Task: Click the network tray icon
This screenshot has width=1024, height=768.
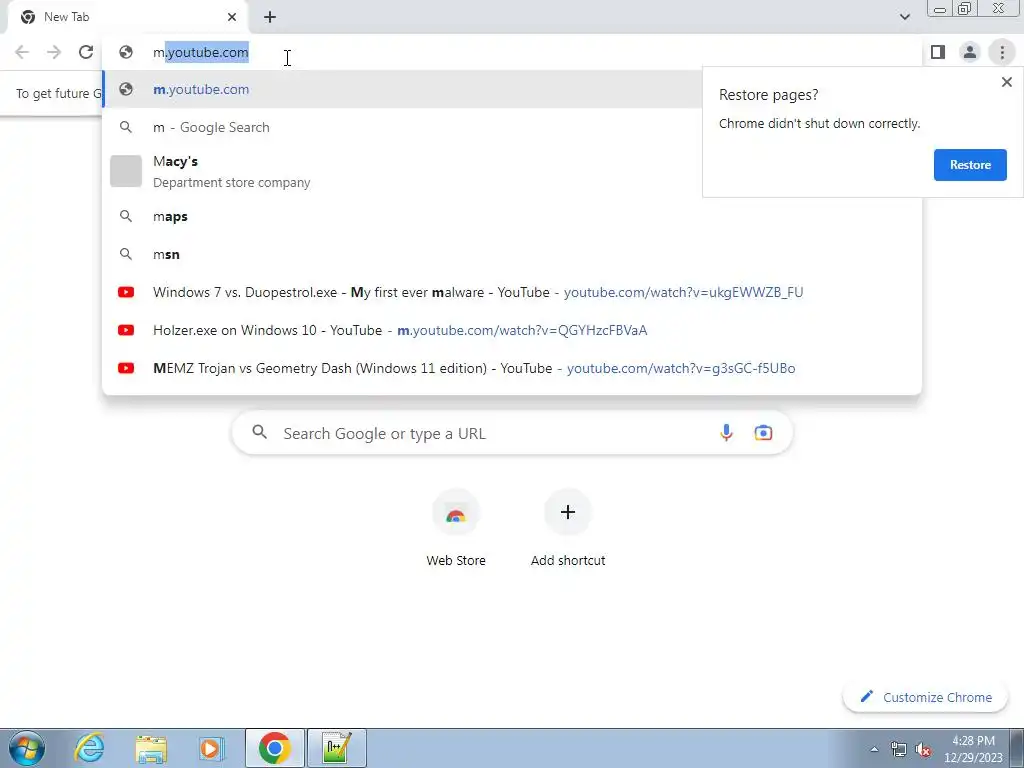Action: (899, 749)
